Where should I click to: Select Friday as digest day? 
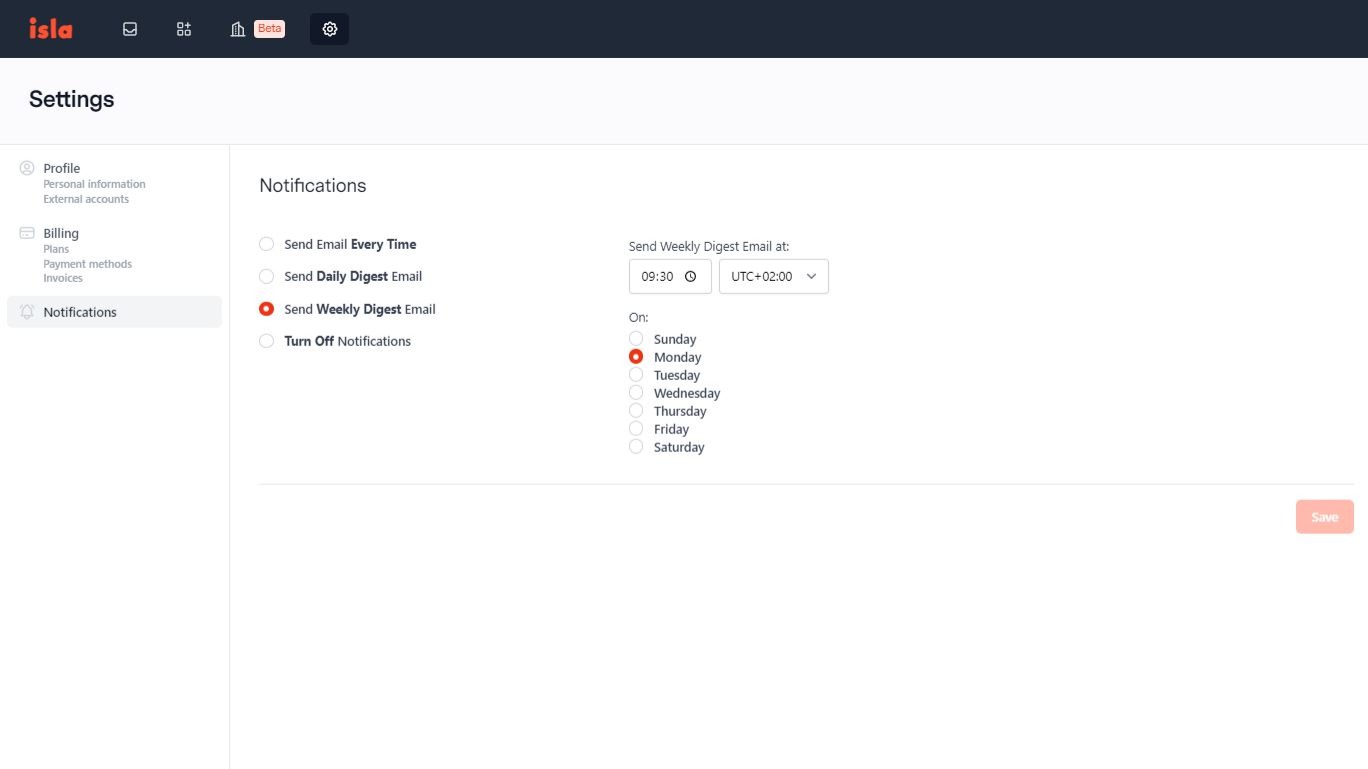(636, 429)
